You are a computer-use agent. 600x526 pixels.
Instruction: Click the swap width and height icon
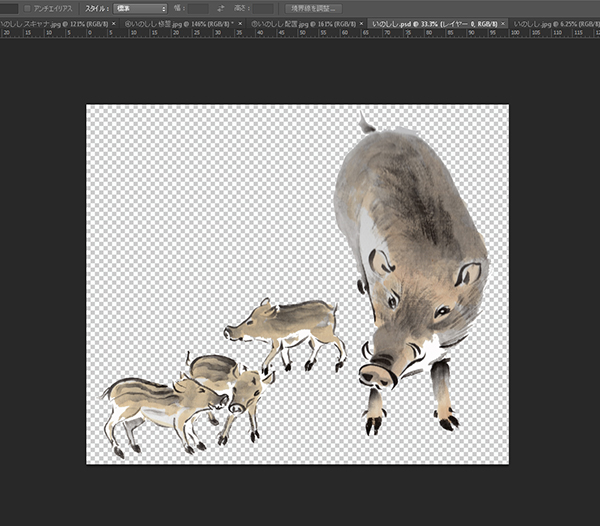tap(221, 8)
